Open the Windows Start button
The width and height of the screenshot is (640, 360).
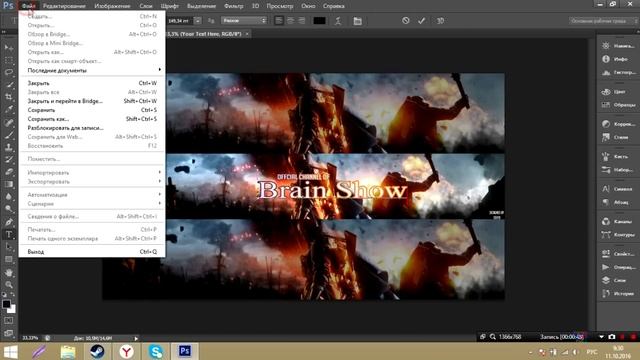coord(11,351)
